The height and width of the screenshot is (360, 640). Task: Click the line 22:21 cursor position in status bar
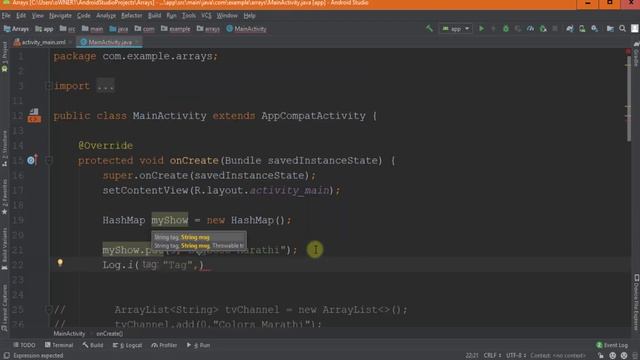(x=471, y=356)
